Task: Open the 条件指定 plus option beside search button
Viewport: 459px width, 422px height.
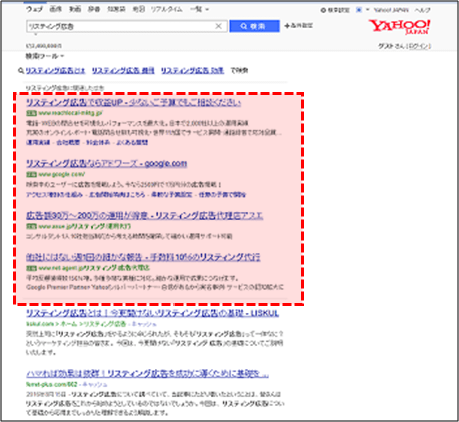Action: pos(299,25)
